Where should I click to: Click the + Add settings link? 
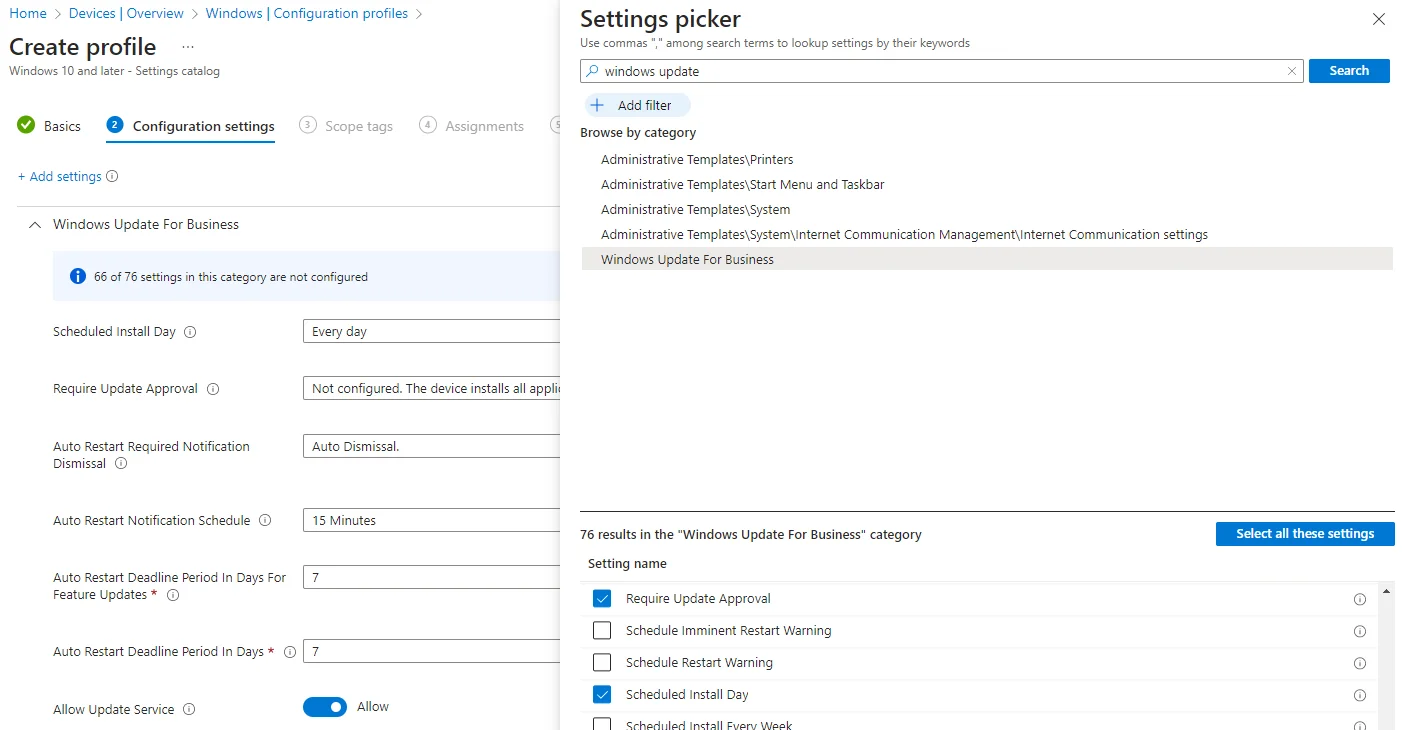[x=60, y=177]
